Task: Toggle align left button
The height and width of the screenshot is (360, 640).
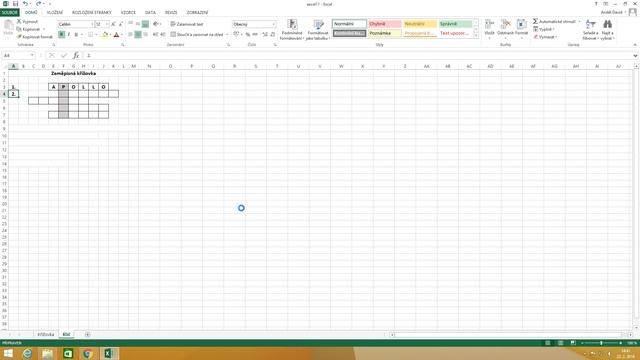Action: [130, 35]
